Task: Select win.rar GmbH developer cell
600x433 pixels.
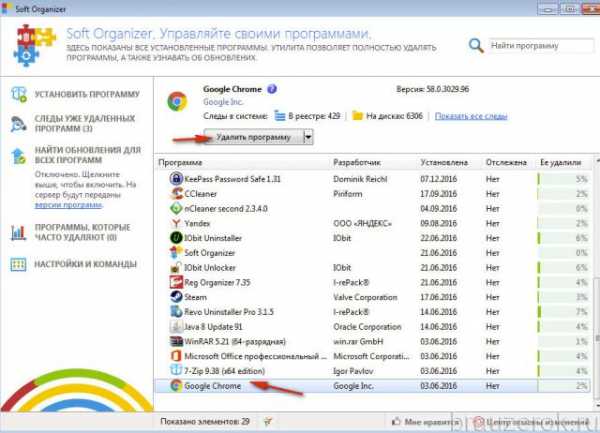Action: point(358,342)
